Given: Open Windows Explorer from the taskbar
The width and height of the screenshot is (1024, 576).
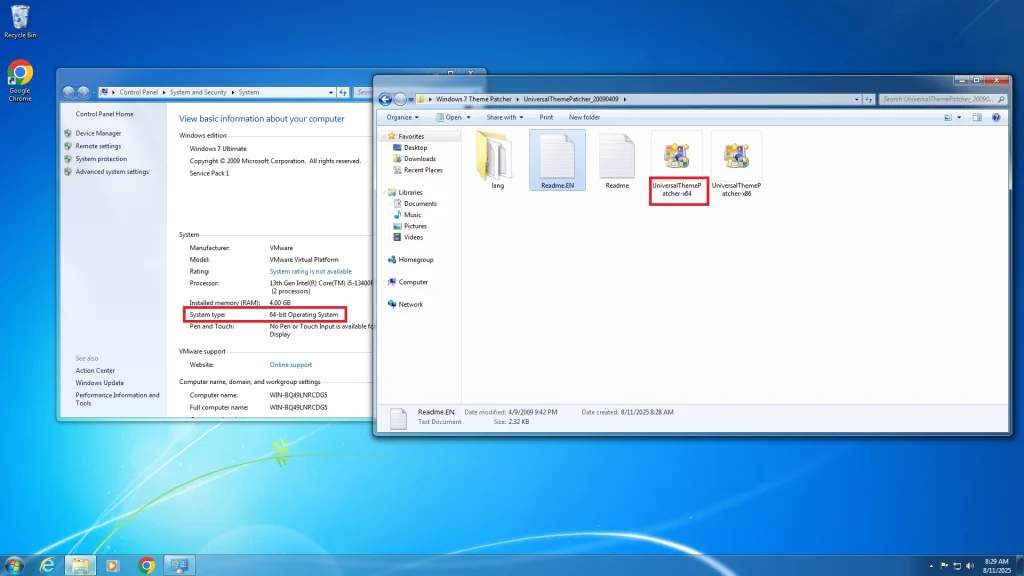Looking at the screenshot, I should pyautogui.click(x=80, y=565).
